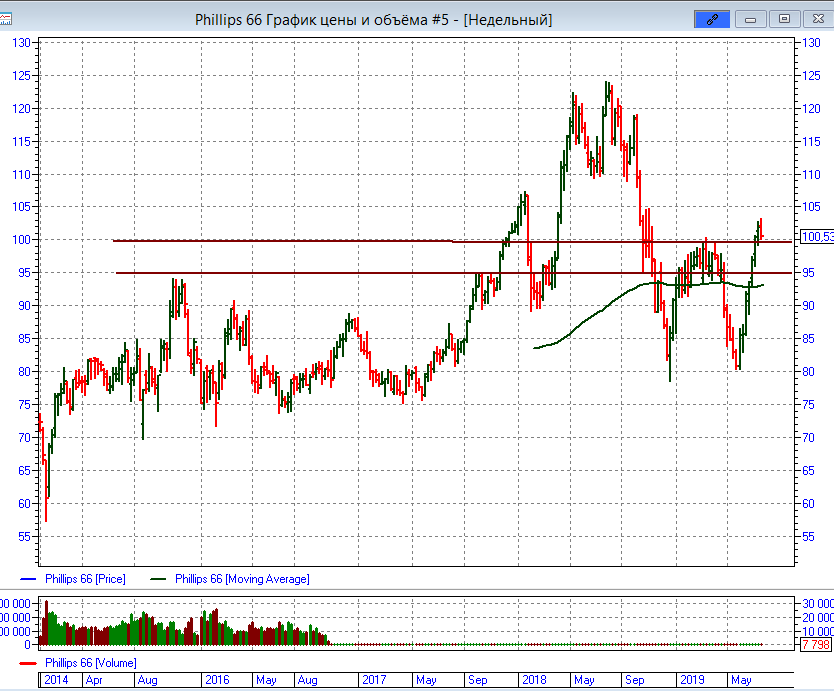Screen dimensions: 834x691
Task: Select the Apr marker on the time axis
Action: click(93, 680)
